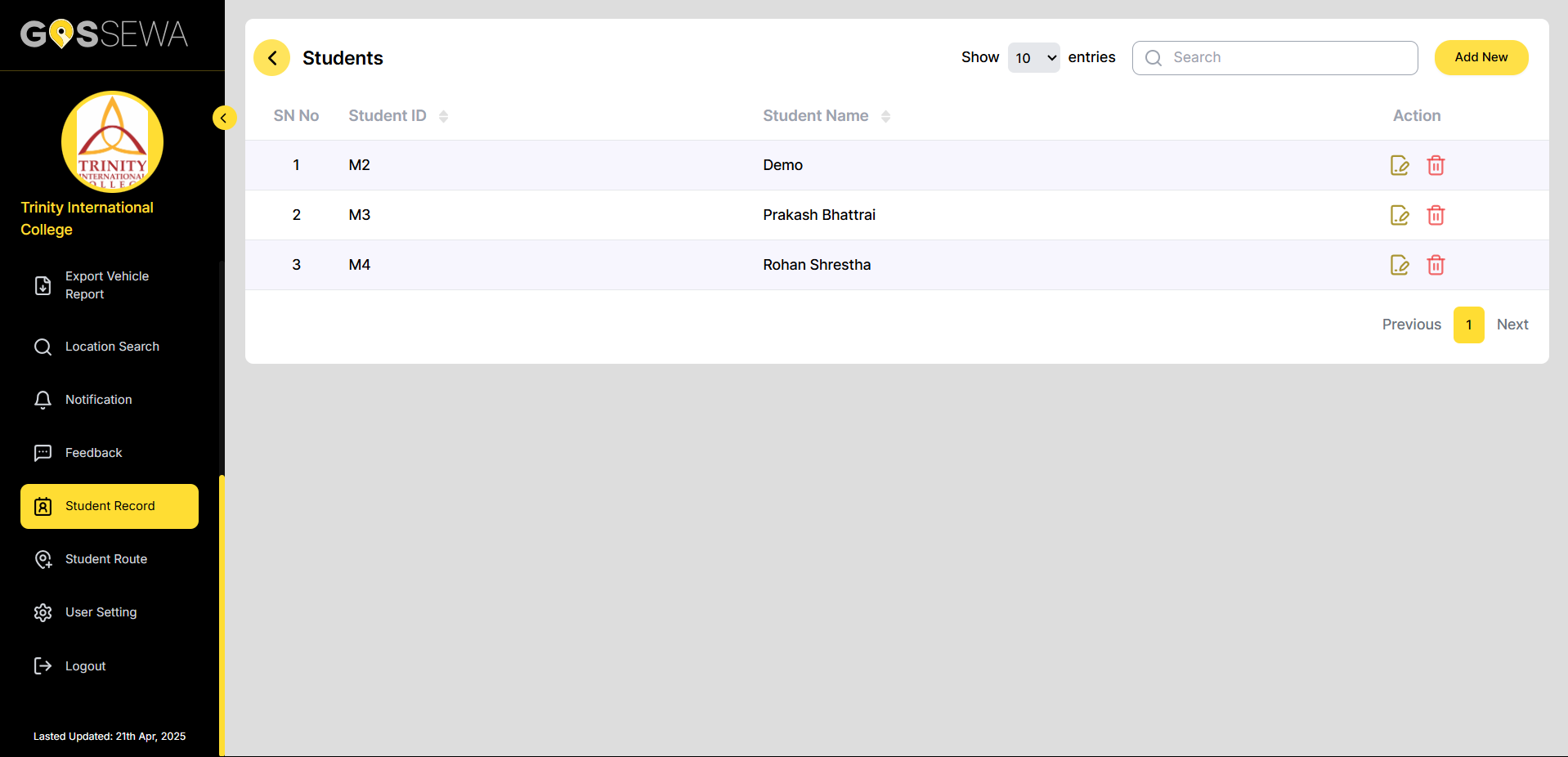
Task: Click student ID M3 cell
Action: [x=360, y=215]
